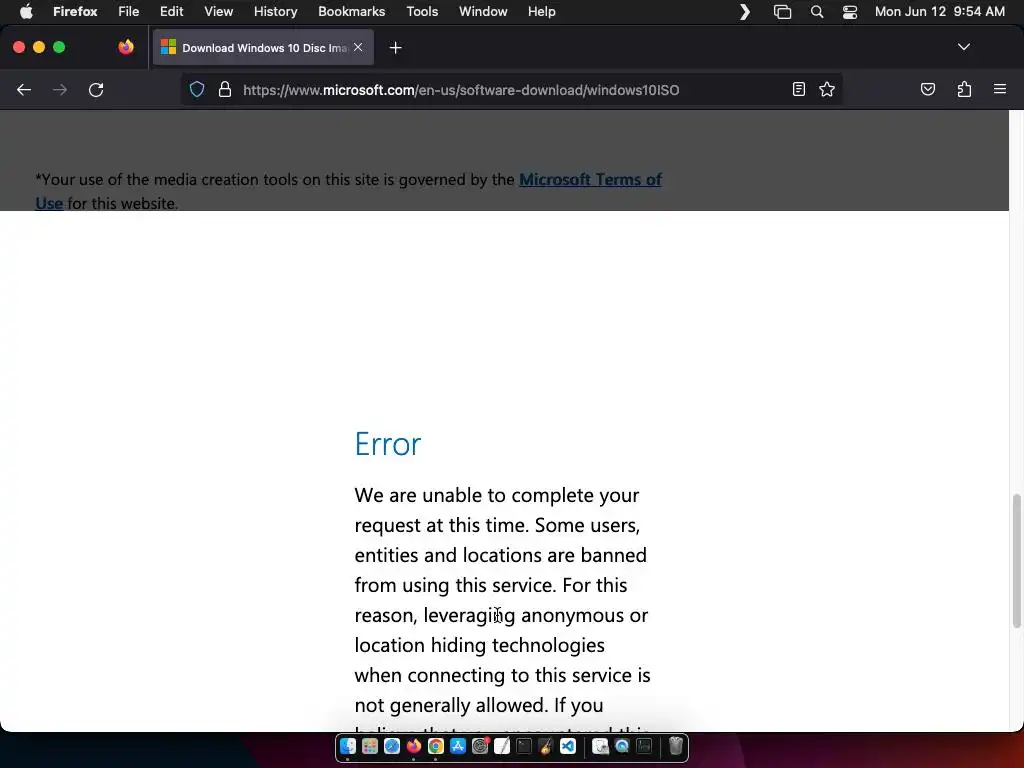Open the tracking protection shield icon
The height and width of the screenshot is (768, 1024).
click(197, 89)
